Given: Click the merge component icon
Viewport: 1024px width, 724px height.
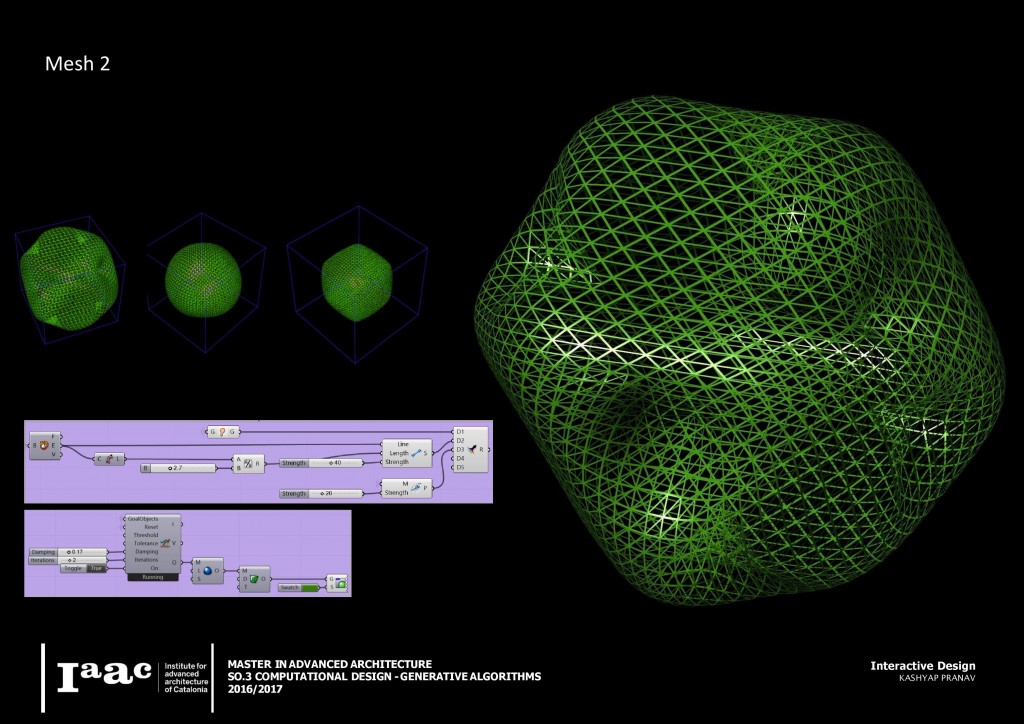Looking at the screenshot, I should pos(472,449).
